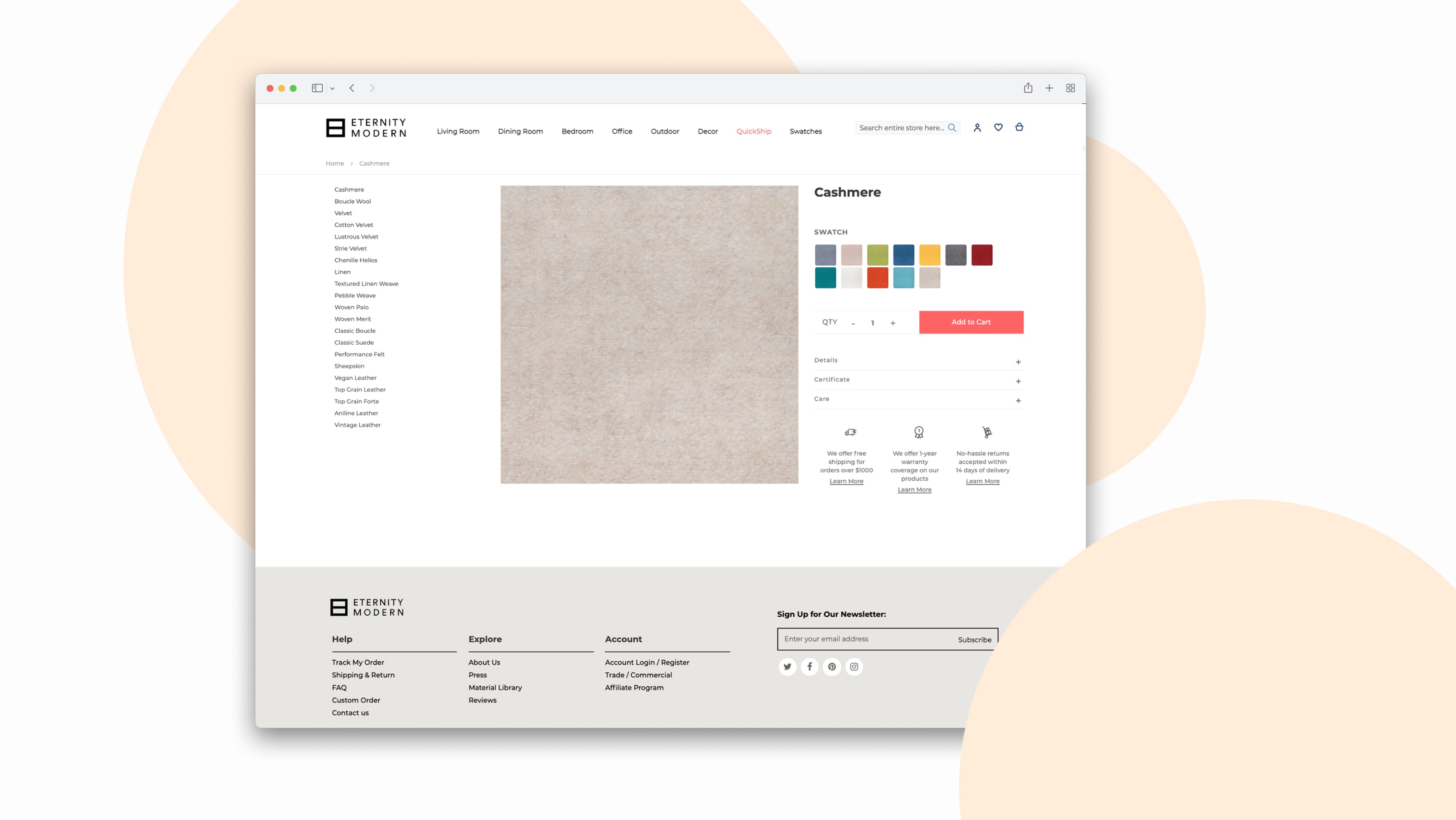The height and width of the screenshot is (820, 1456).
Task: Select the orange-red swatch
Action: 878,278
